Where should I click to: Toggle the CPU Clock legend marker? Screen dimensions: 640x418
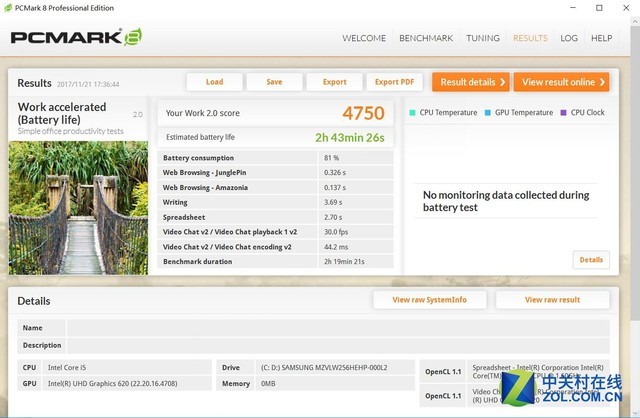[x=563, y=113]
